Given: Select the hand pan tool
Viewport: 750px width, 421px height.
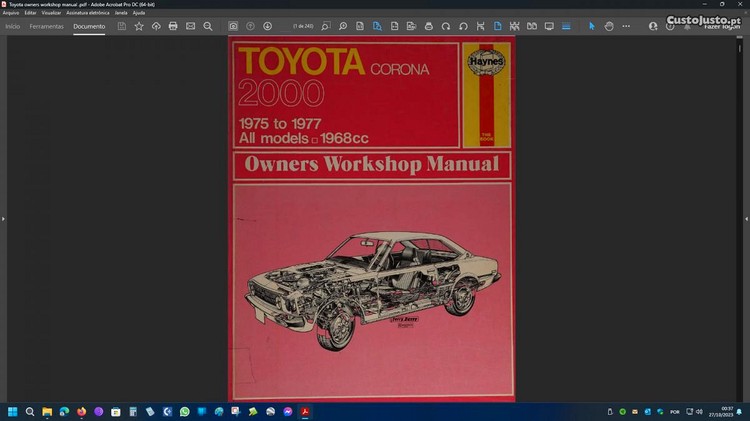Looking at the screenshot, I should click(609, 26).
